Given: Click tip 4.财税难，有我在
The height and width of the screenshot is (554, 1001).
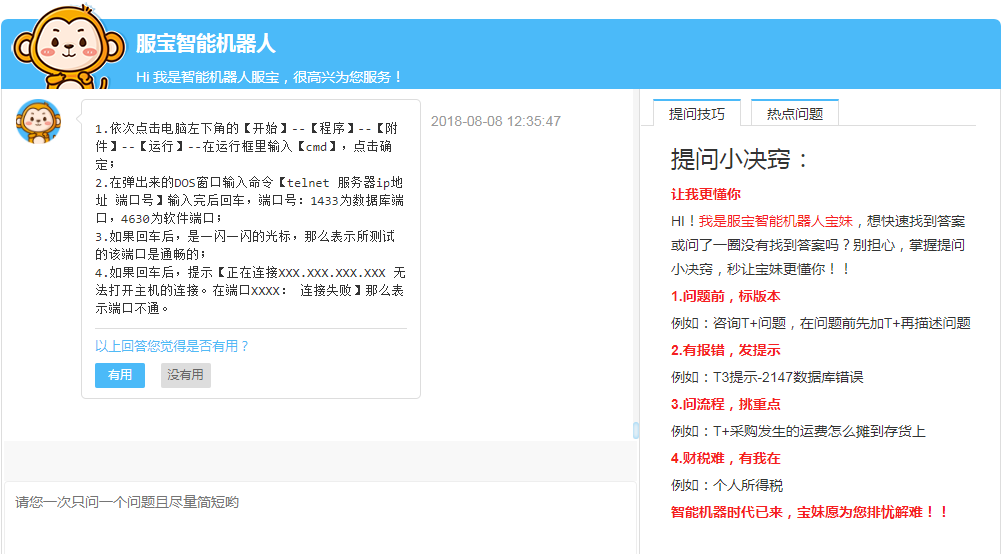Looking at the screenshot, I should click(x=725, y=458).
